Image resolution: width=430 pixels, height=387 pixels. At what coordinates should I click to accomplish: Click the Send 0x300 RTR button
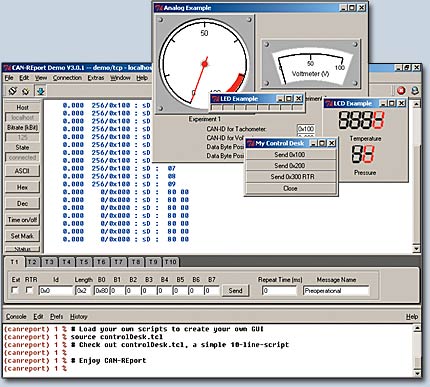pos(291,177)
